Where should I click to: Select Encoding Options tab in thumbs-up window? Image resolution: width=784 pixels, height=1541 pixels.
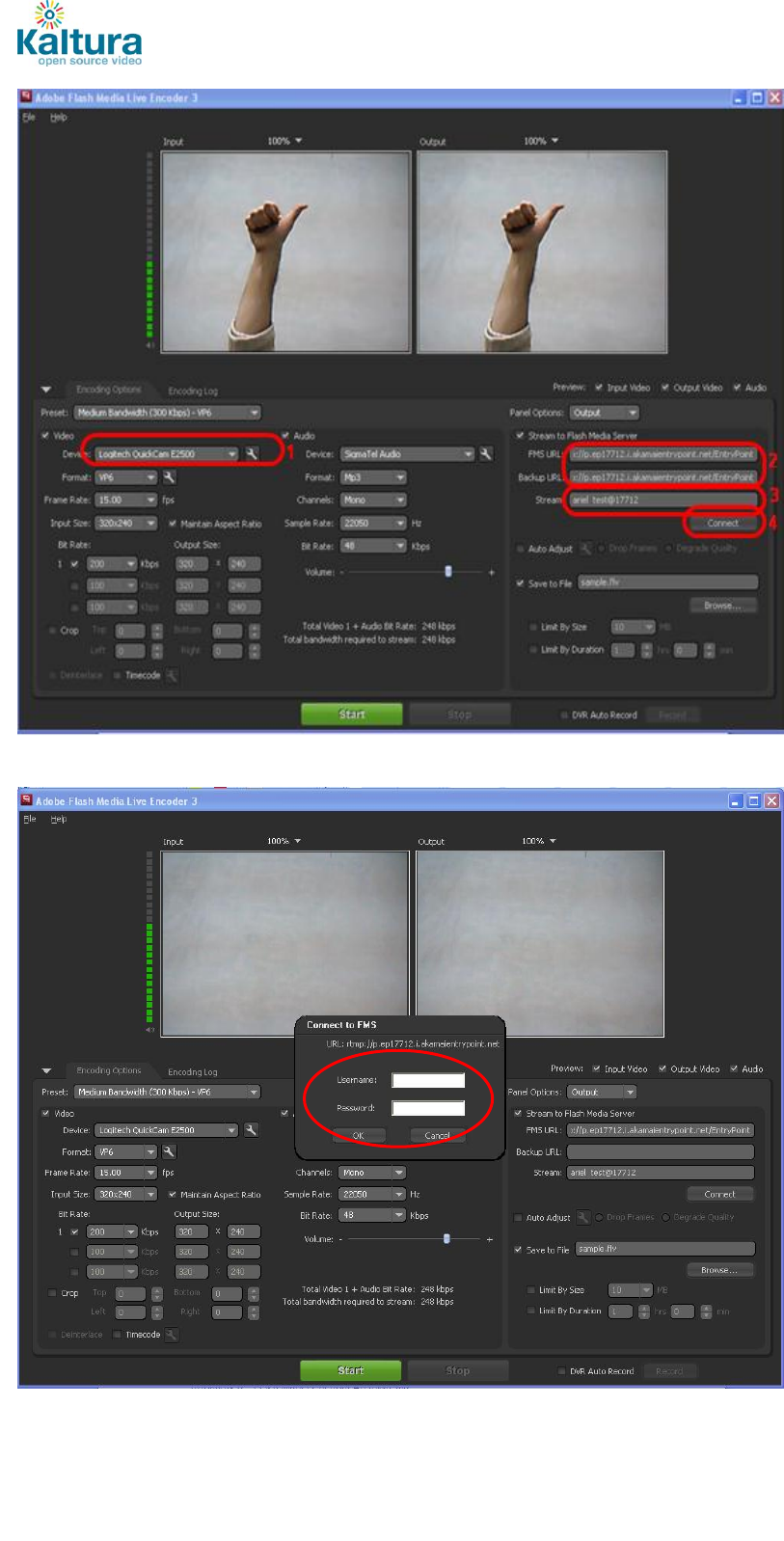109,390
